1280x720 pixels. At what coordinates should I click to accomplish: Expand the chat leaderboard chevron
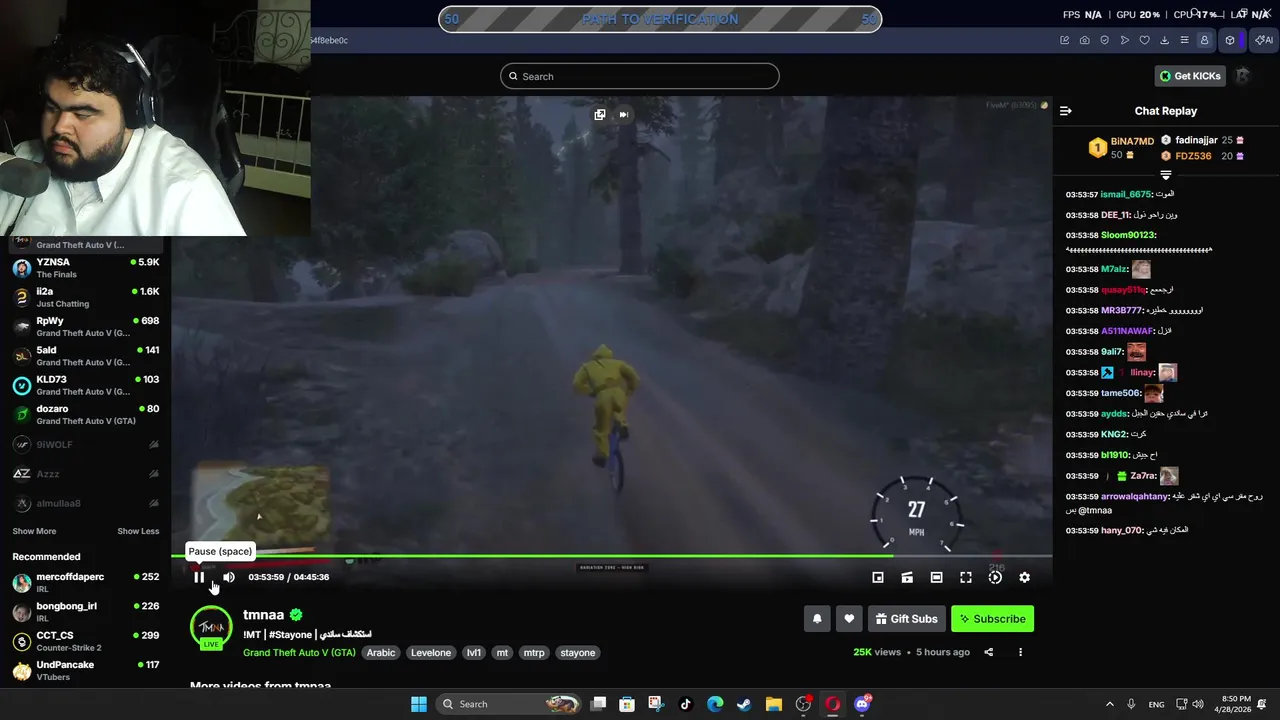coord(1165,175)
